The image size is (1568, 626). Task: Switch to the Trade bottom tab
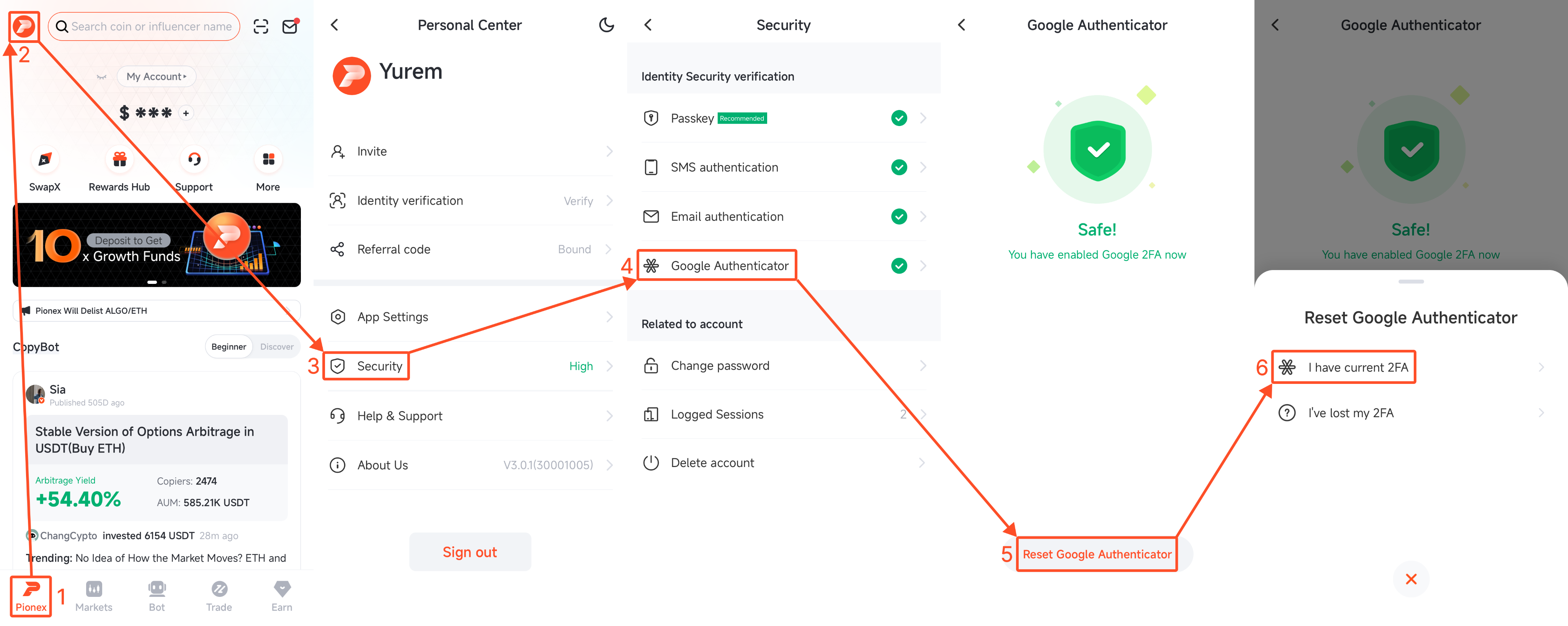219,596
